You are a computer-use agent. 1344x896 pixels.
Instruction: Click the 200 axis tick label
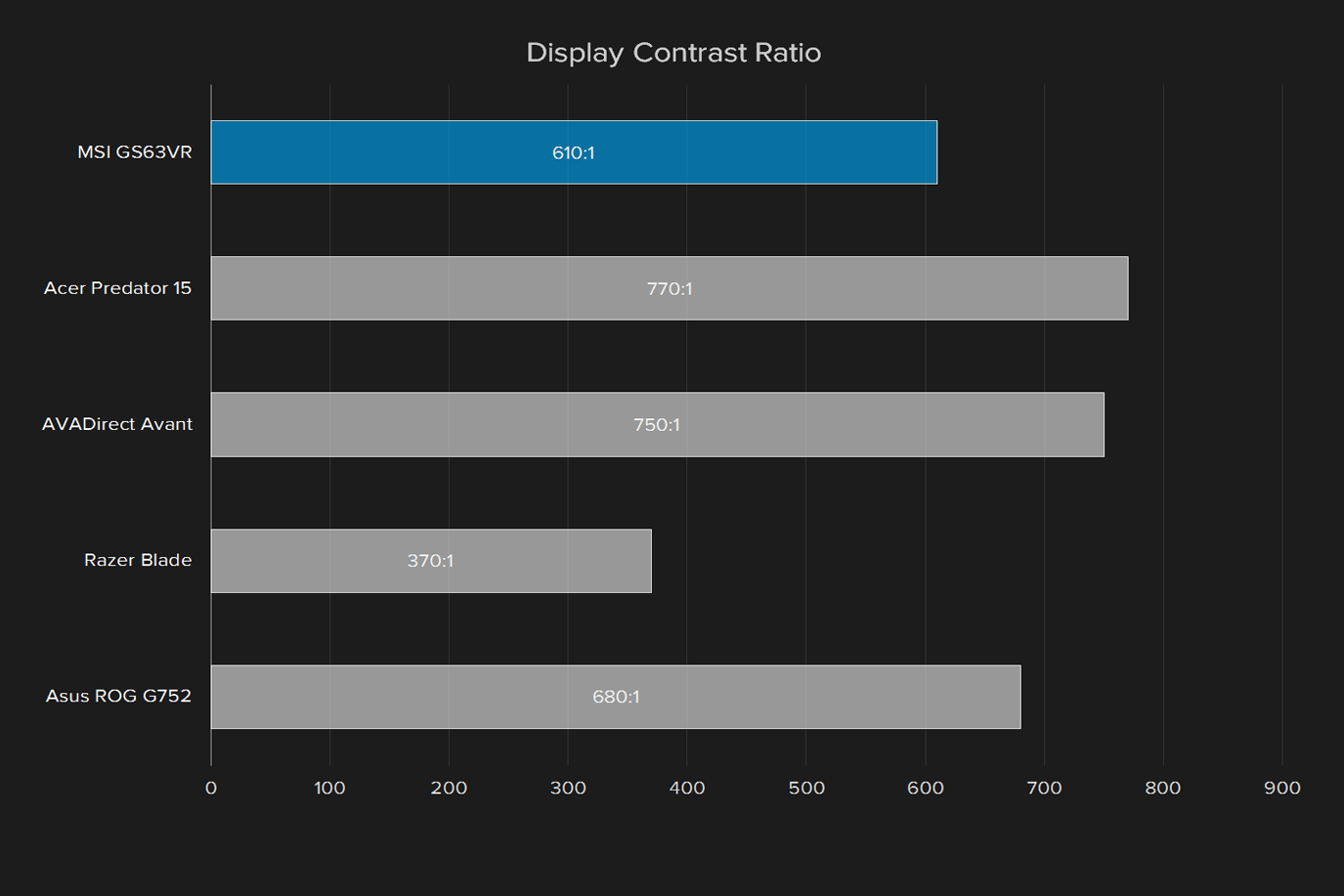(449, 788)
